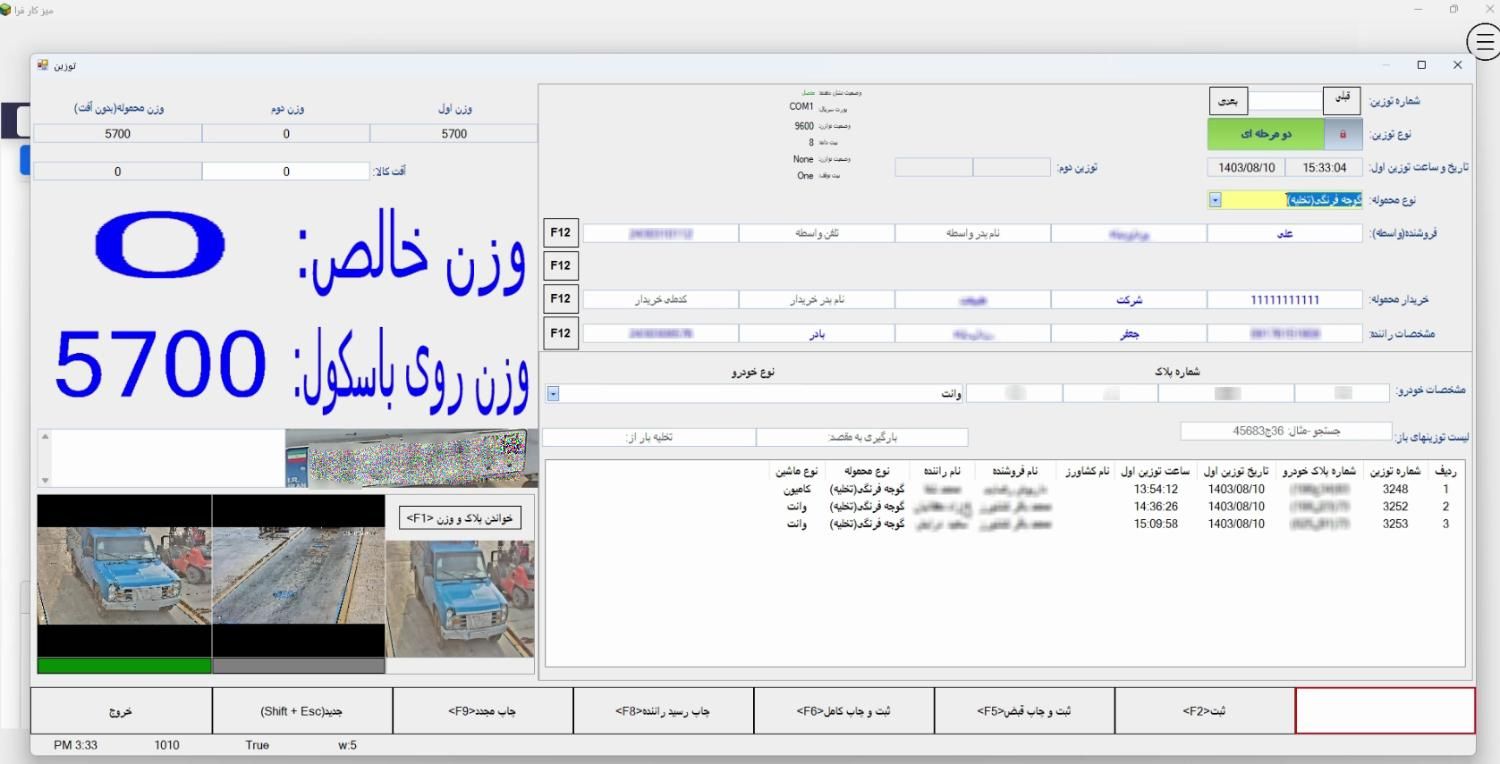
Task: Click the first weighing time 15:33:04 field
Action: 1324,167
